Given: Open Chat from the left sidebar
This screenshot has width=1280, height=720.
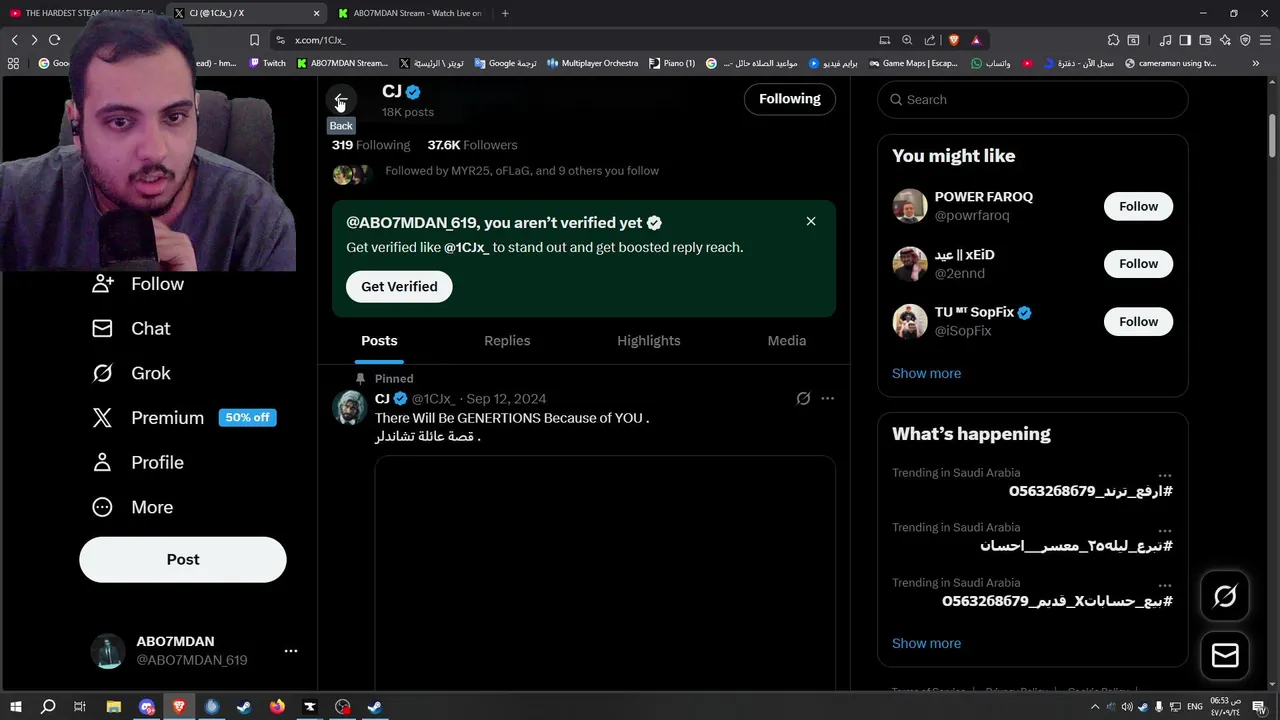Looking at the screenshot, I should (131, 329).
